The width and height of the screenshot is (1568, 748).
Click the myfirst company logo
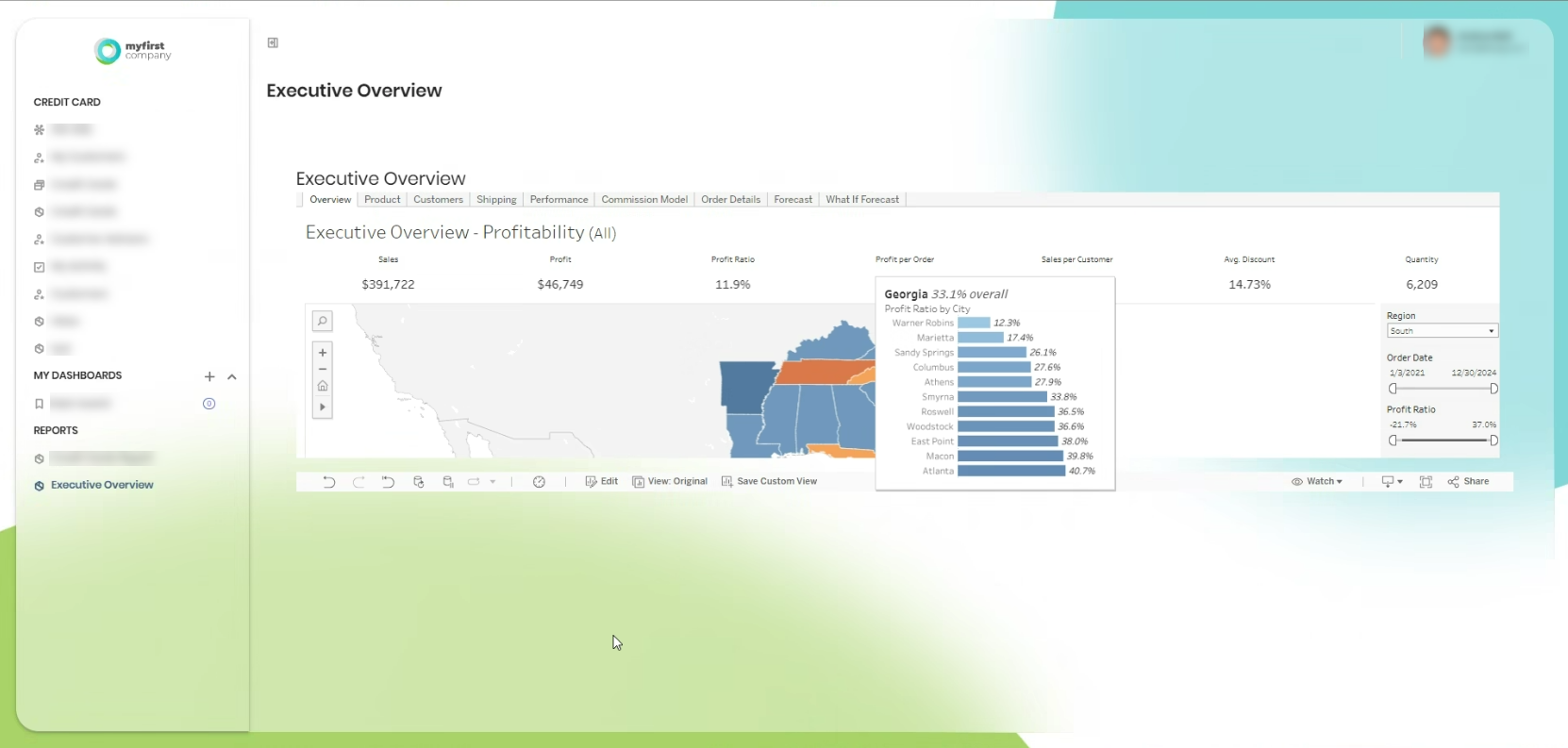coord(133,50)
